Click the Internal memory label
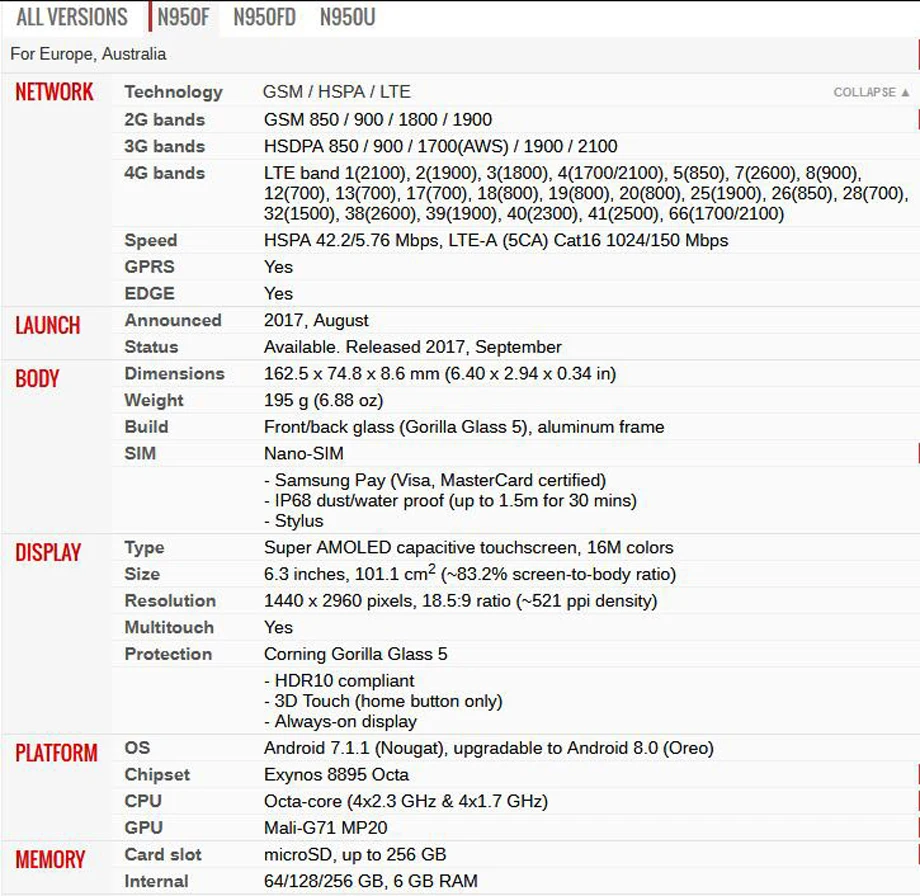Viewport: 920px width, 896px height. click(157, 881)
